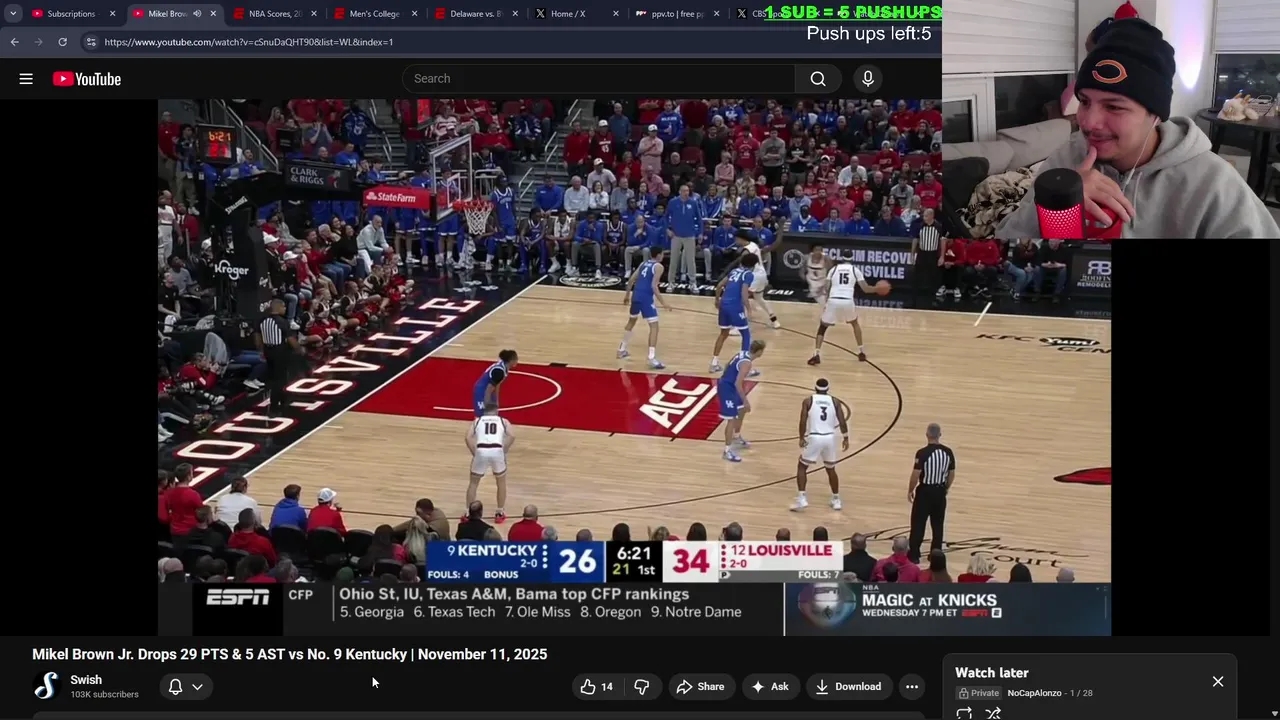
Task: Close the ppv.to tab
Action: [x=717, y=14]
